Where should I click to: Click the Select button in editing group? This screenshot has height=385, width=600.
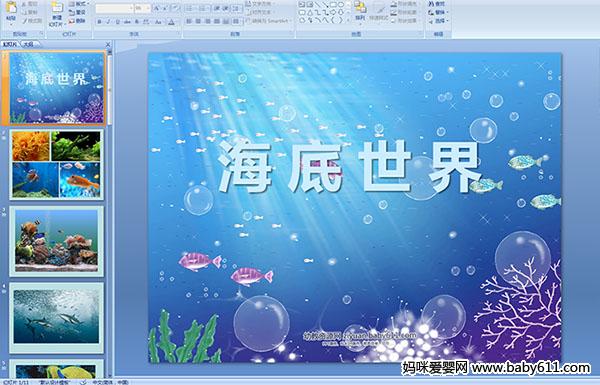coord(438,21)
